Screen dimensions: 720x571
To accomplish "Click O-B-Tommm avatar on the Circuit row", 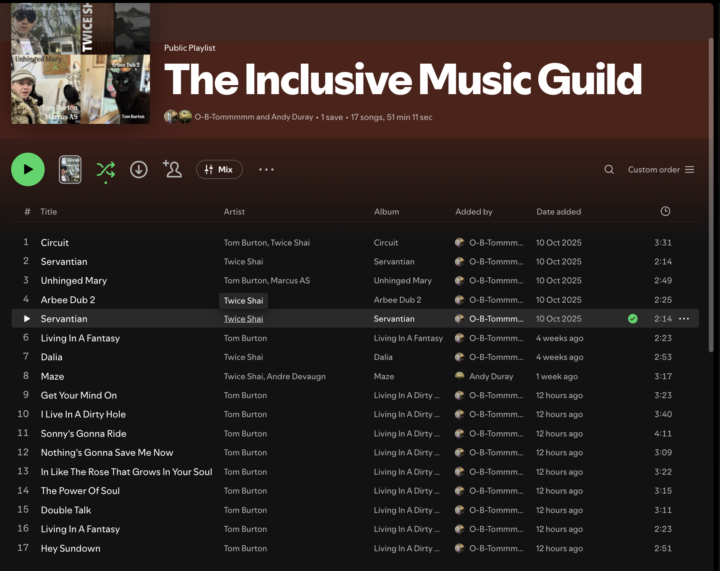I will tap(459, 242).
